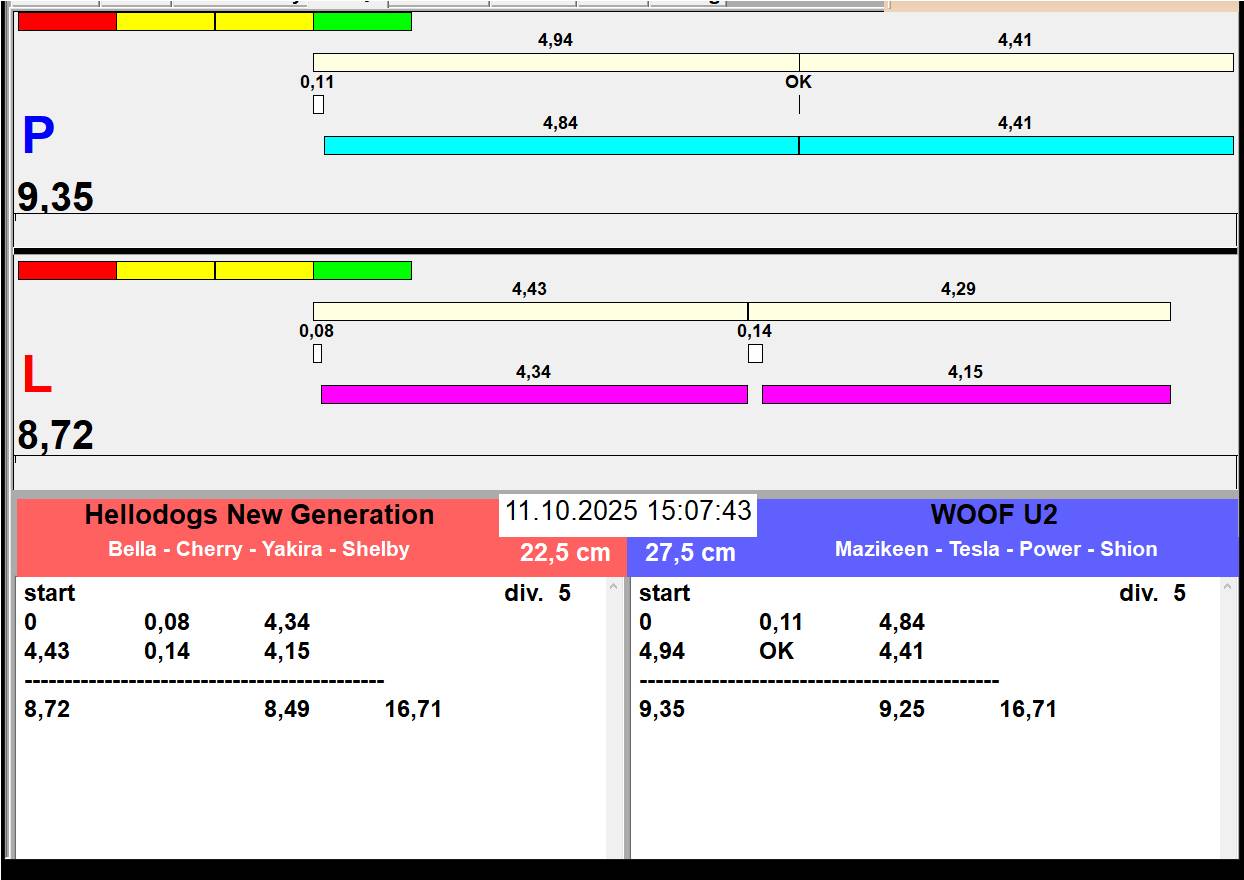The height and width of the screenshot is (880, 1244).
Task: Click the scroll-up arrow in the WOOF U2 results panel
Action: click(x=1228, y=588)
